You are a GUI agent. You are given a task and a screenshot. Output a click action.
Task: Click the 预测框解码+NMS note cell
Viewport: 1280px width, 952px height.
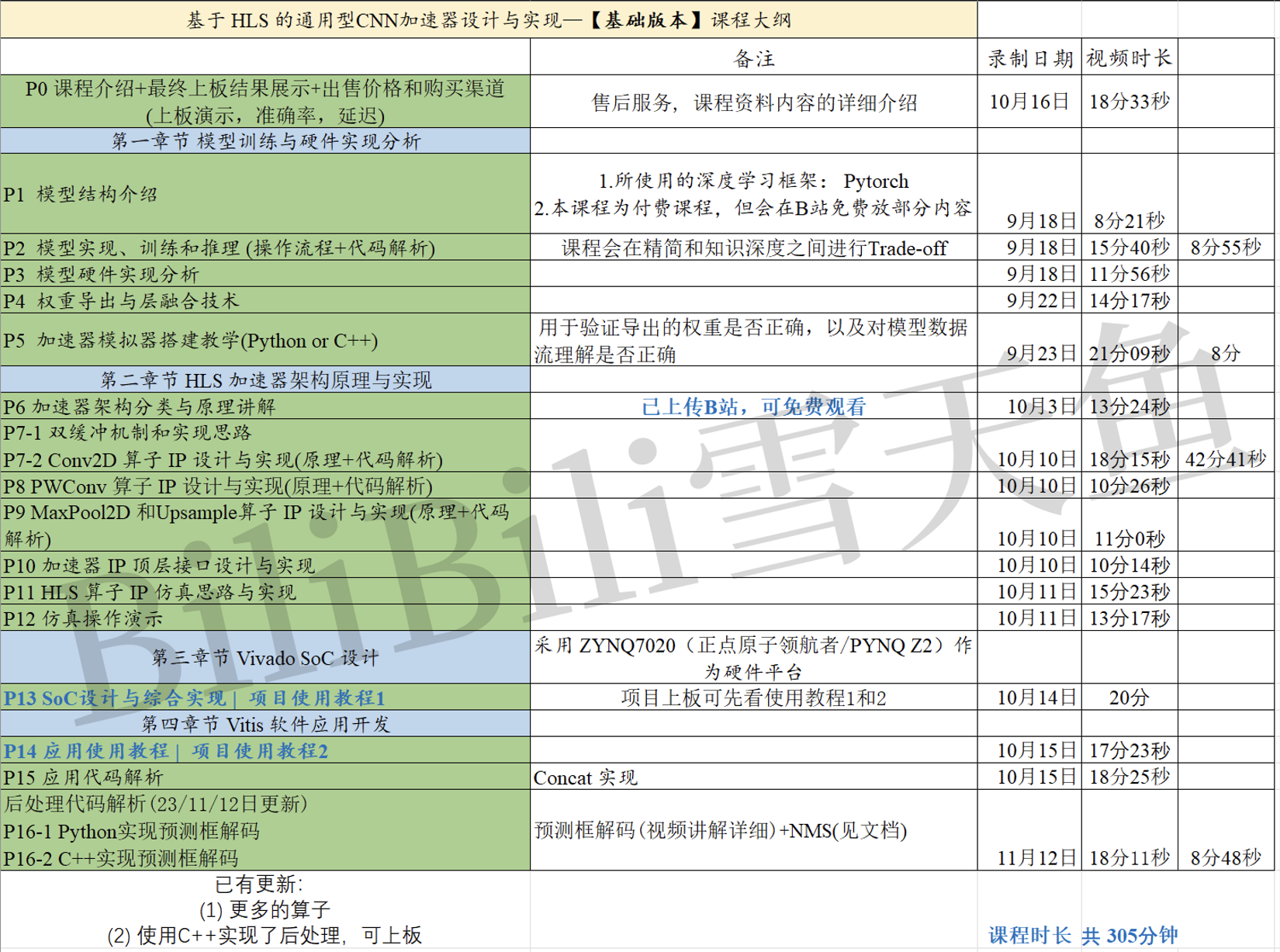click(754, 830)
